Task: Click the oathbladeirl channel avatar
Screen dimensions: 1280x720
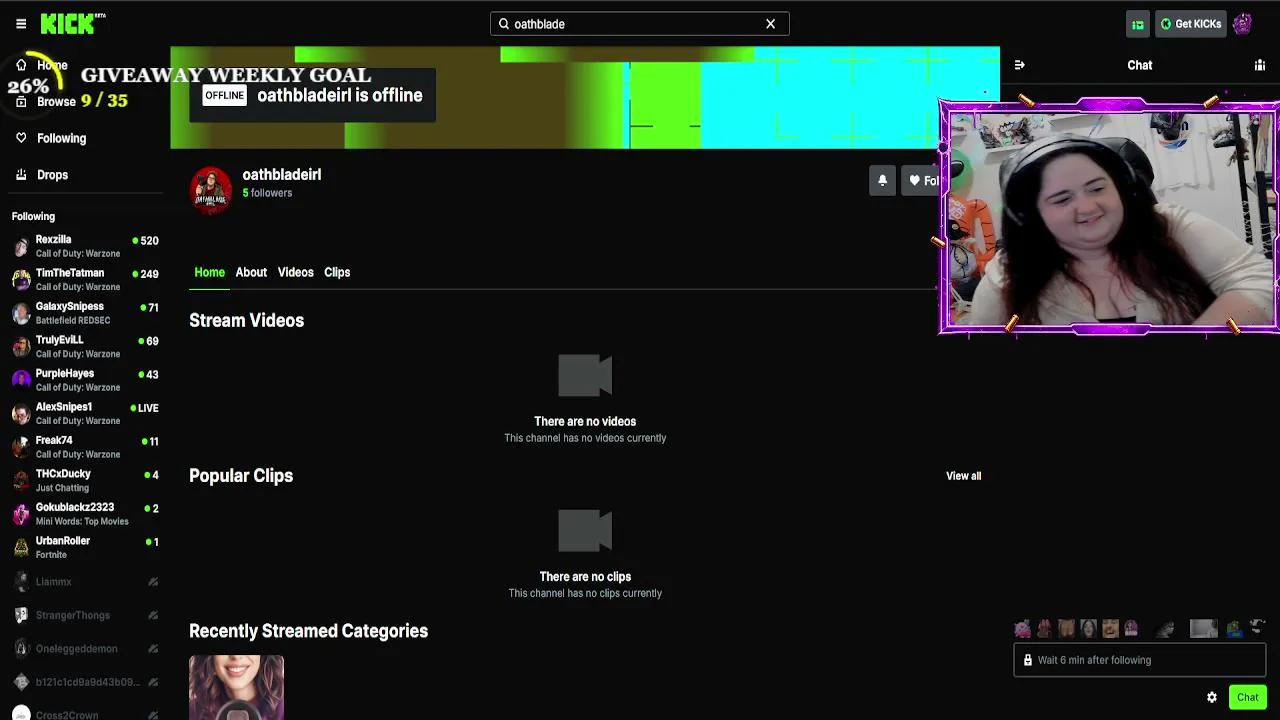Action: 211,189
